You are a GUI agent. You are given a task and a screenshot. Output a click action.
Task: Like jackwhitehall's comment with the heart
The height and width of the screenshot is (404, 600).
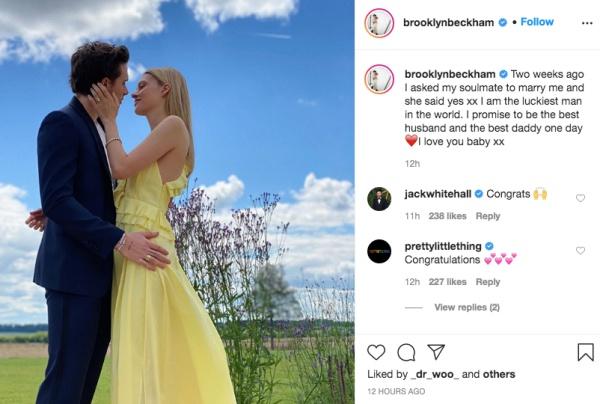(x=580, y=198)
